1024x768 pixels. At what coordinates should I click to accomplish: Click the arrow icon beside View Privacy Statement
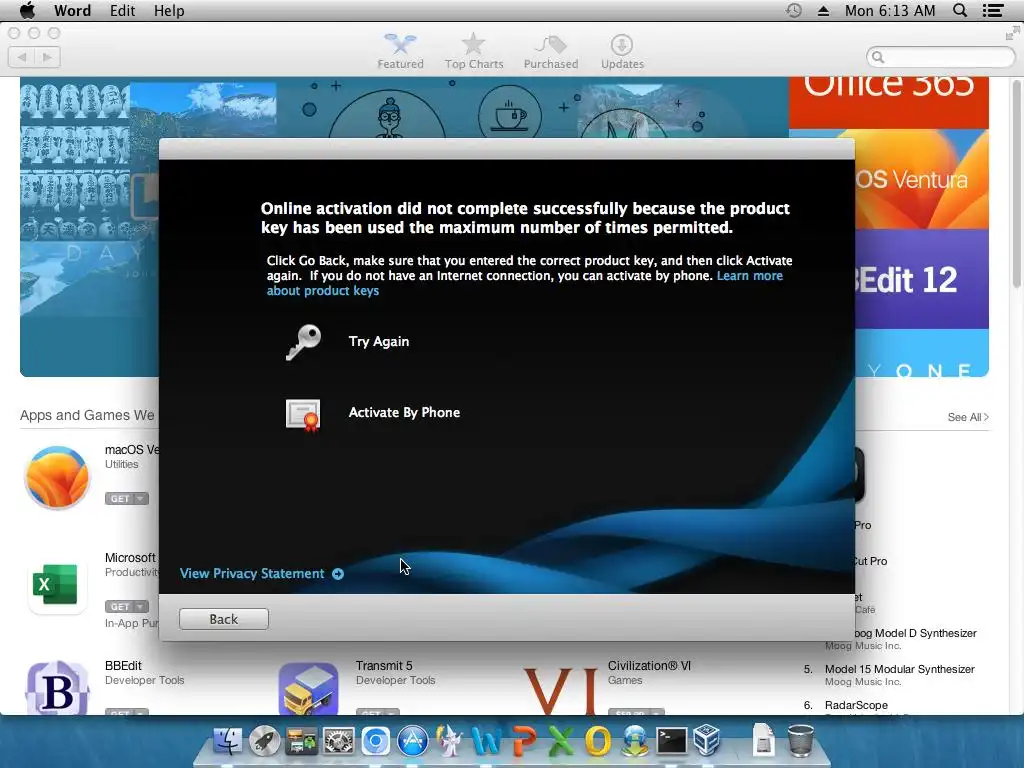[x=338, y=574]
